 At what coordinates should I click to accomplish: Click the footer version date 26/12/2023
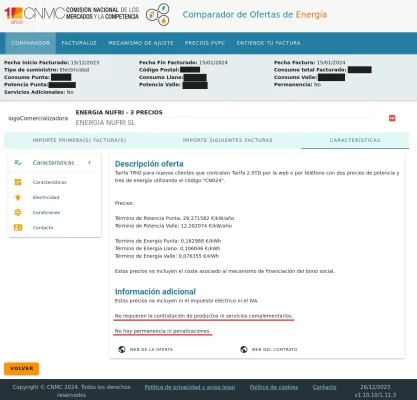tap(375, 387)
